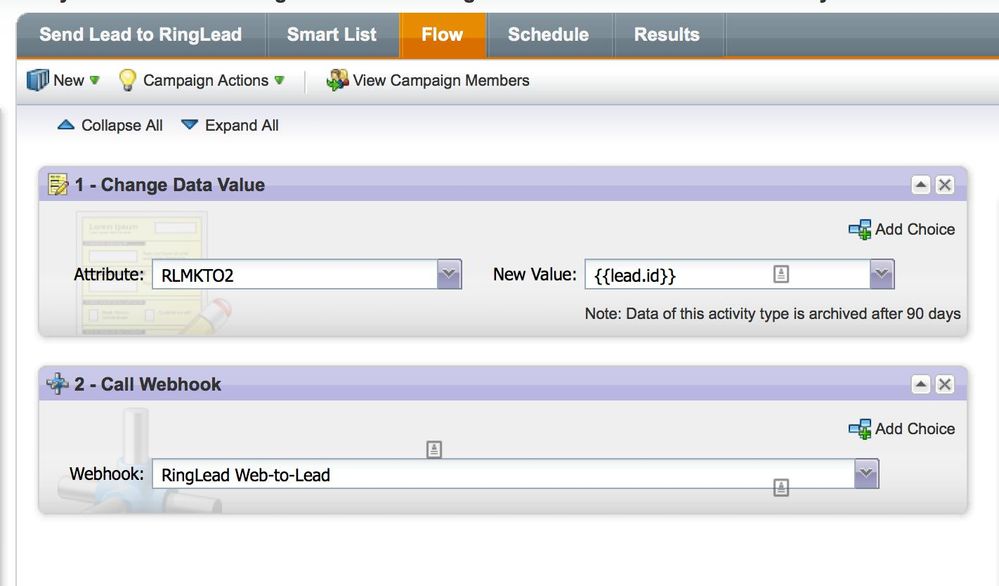Collapse the Change Data Value step

click(921, 185)
